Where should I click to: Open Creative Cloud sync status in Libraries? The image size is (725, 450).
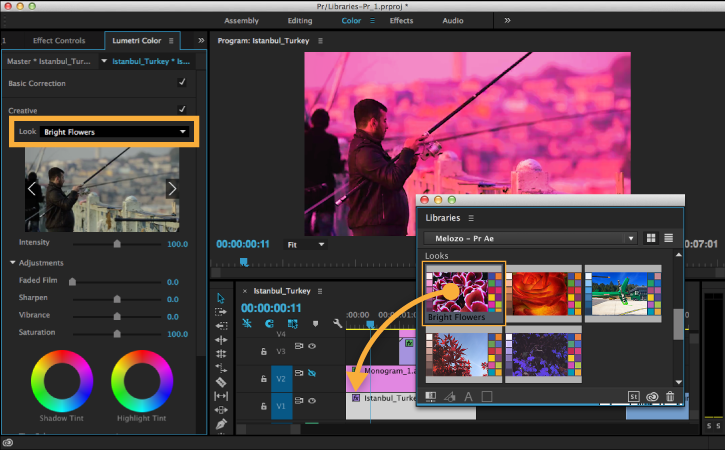pyautogui.click(x=652, y=396)
